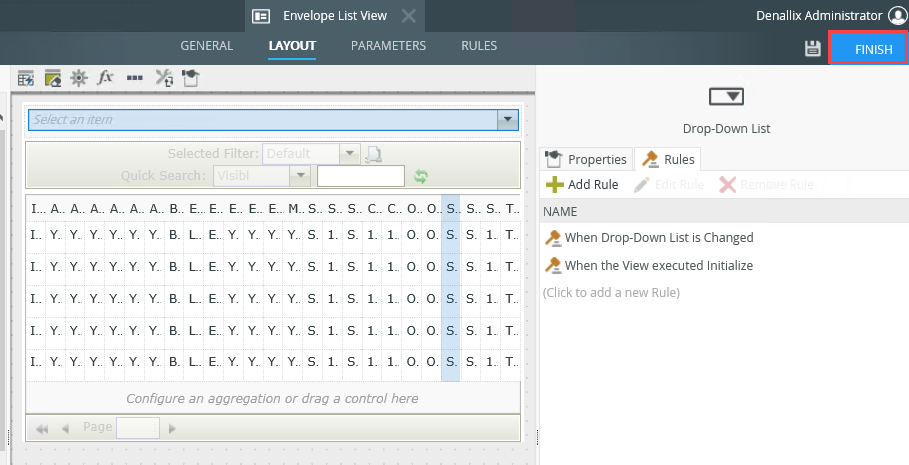Close the Envelope List View tab
This screenshot has height=465, width=909.
(x=409, y=16)
